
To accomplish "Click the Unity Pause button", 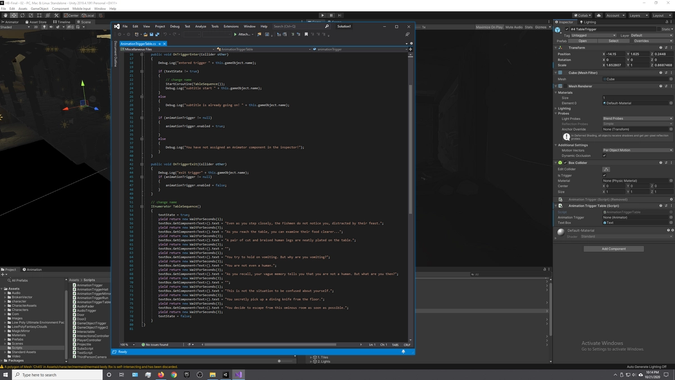I will [331, 15].
